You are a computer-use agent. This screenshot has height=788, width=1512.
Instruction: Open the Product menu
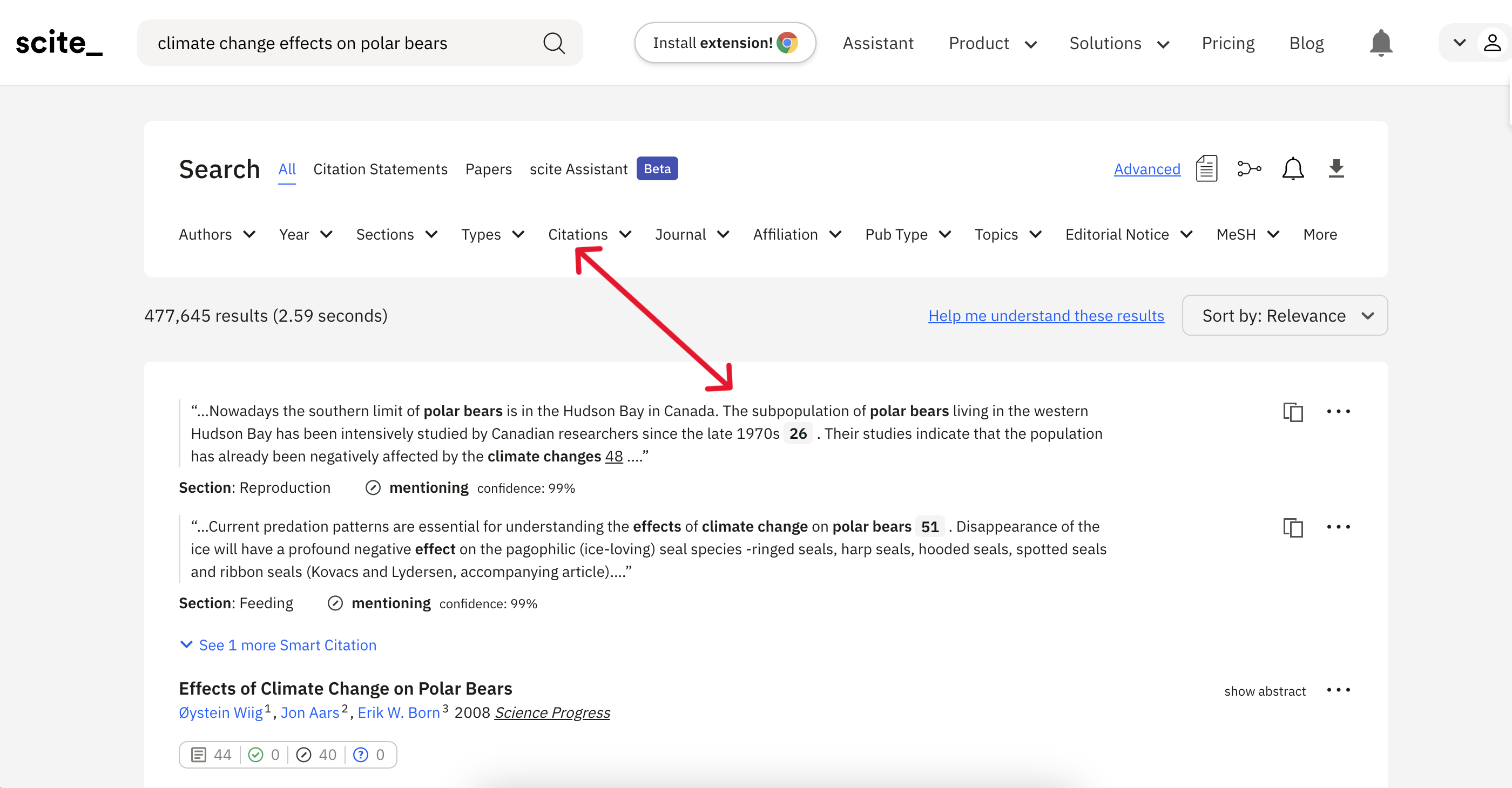(993, 43)
